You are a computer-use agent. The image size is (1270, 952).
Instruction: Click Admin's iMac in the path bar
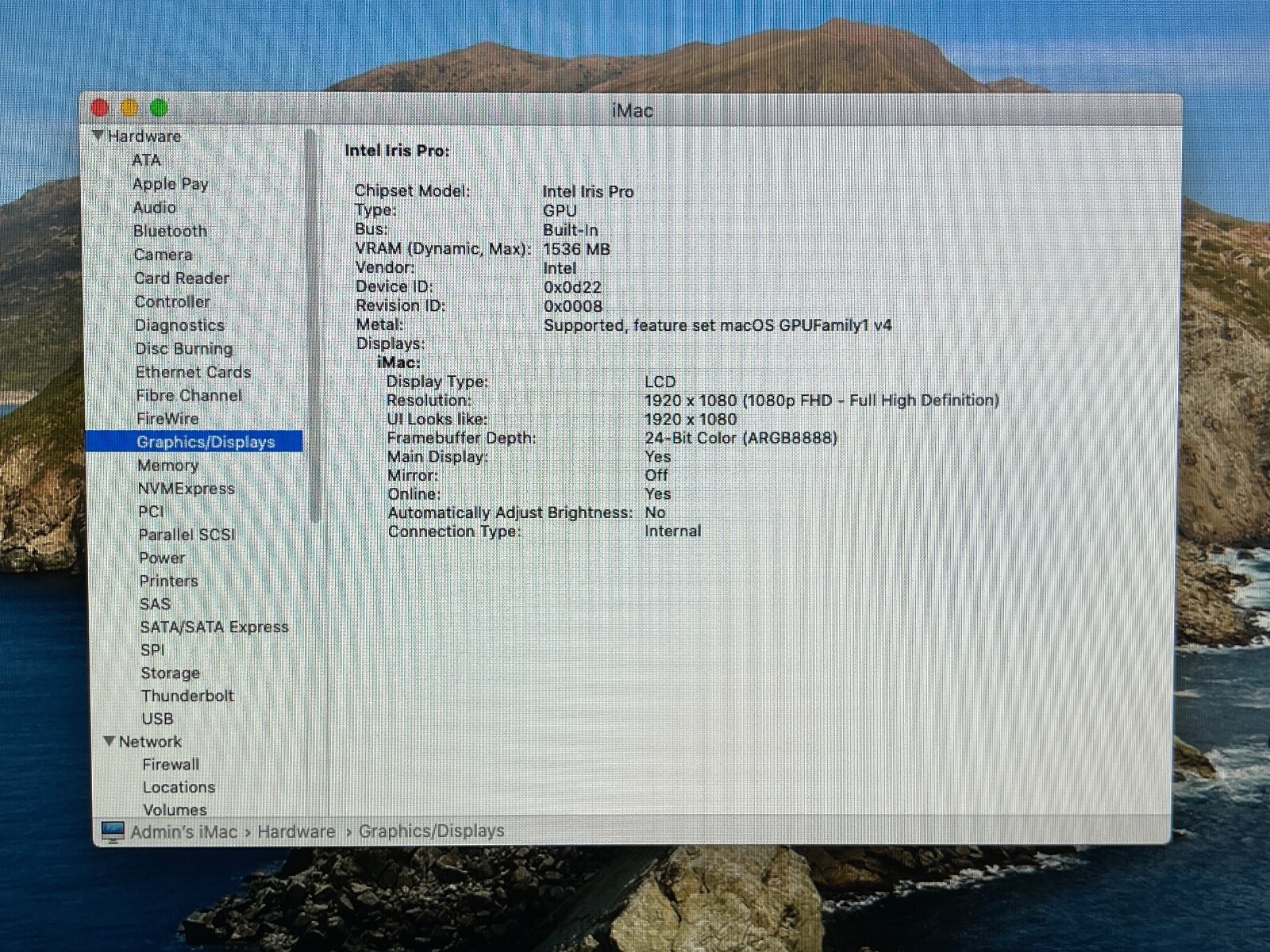point(183,831)
